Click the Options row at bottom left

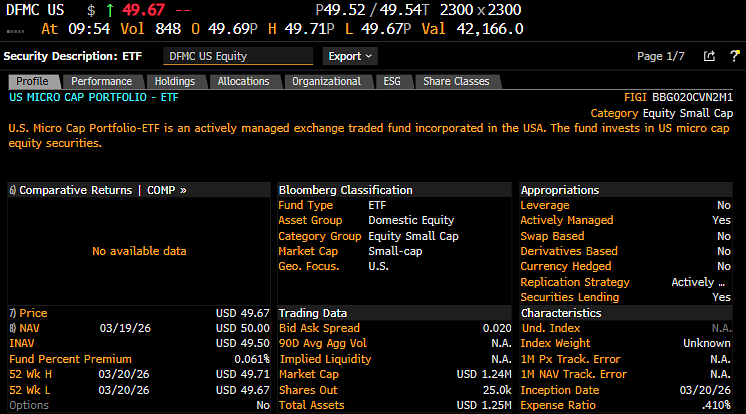pyautogui.click(x=28, y=405)
